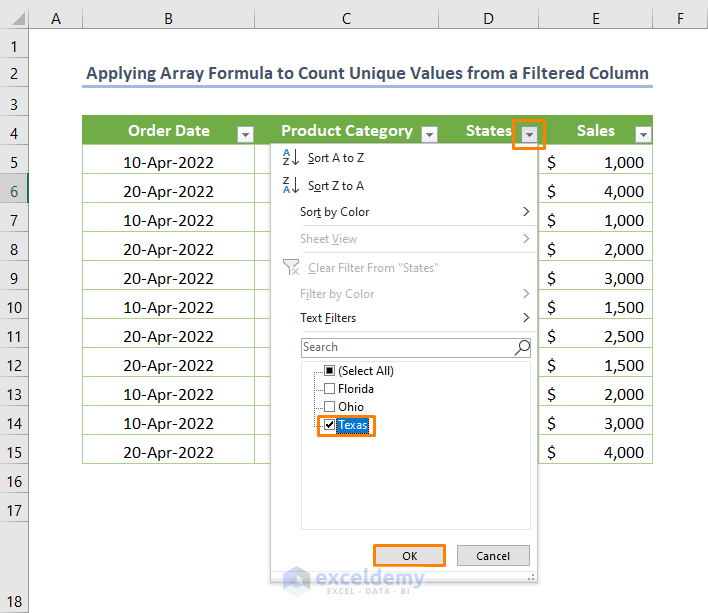Click the Sort A to Z icon
The width and height of the screenshot is (708, 613).
(291, 158)
